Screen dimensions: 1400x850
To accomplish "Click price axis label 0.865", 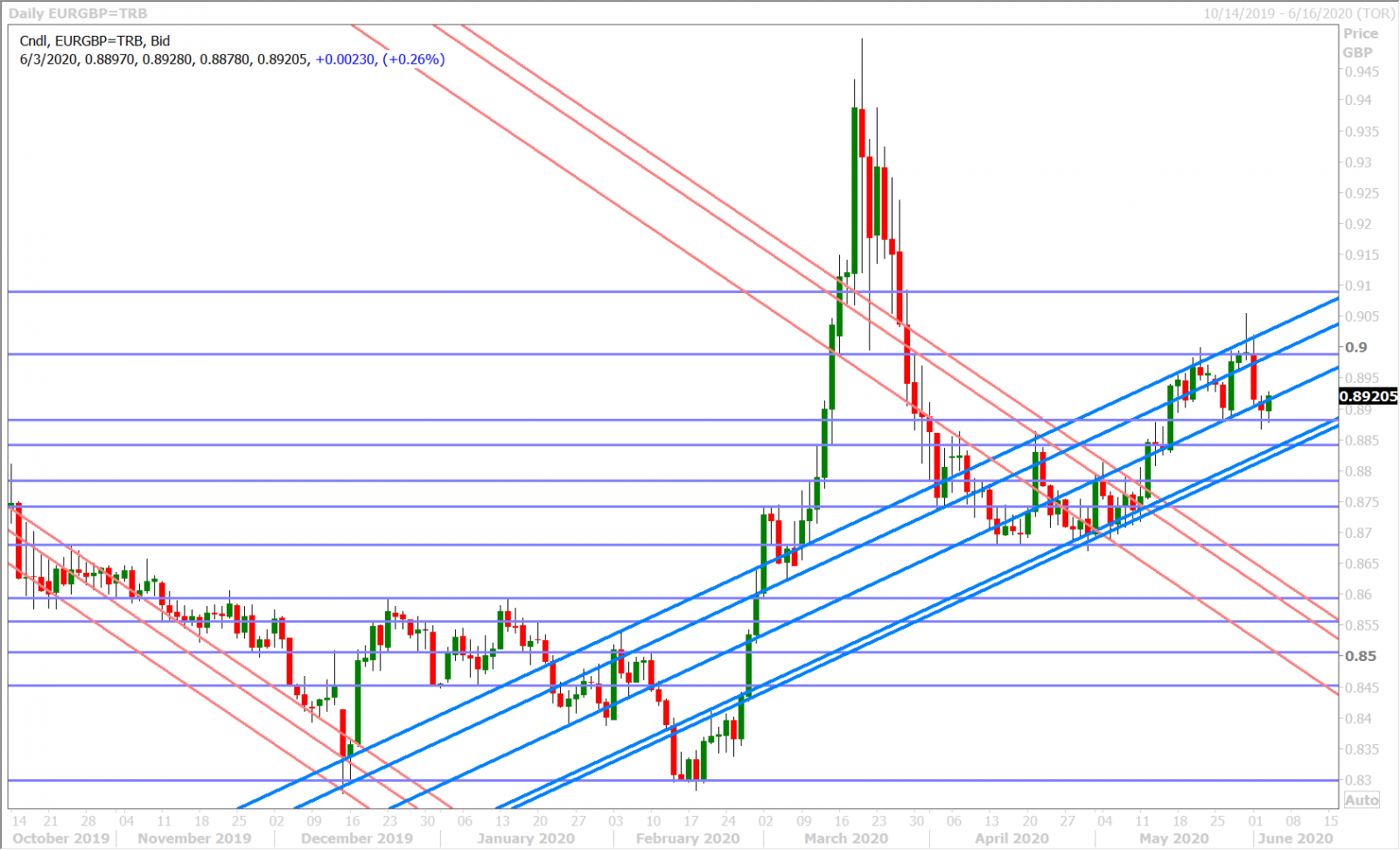I will (1361, 563).
